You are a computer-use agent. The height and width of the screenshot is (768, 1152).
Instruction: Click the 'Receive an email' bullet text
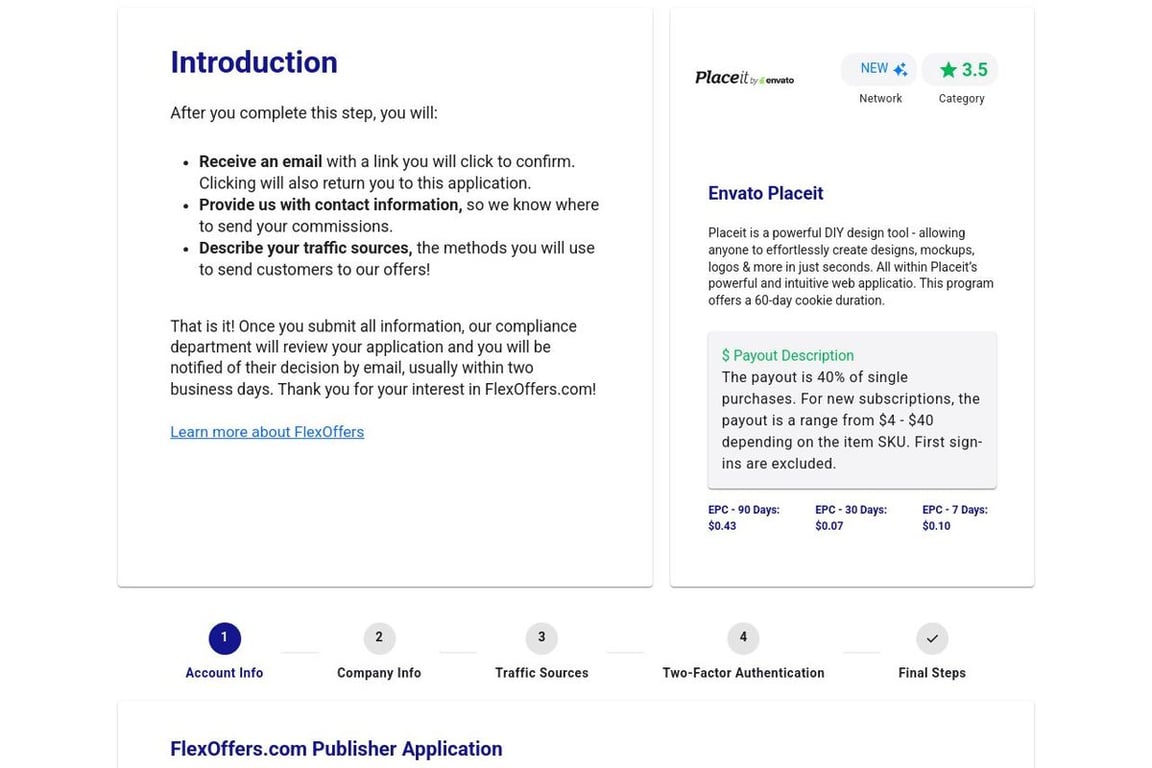point(387,172)
